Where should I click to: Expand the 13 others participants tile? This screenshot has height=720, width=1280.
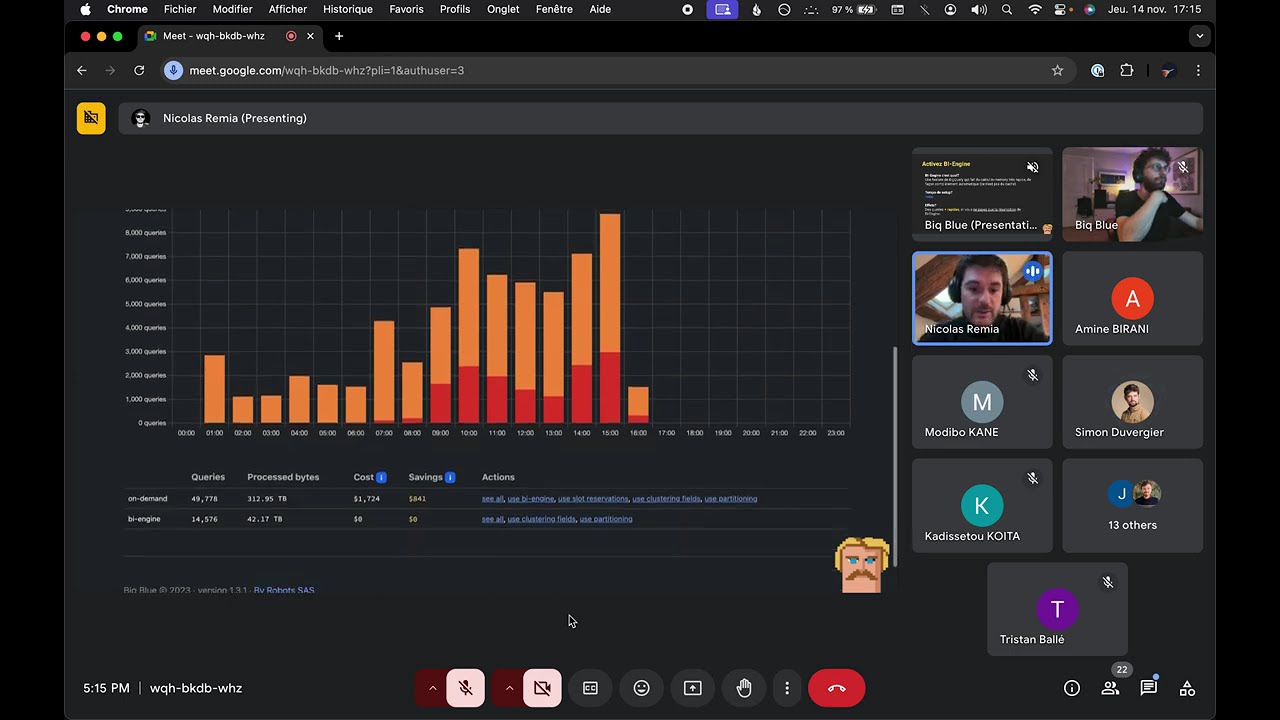tap(1132, 506)
